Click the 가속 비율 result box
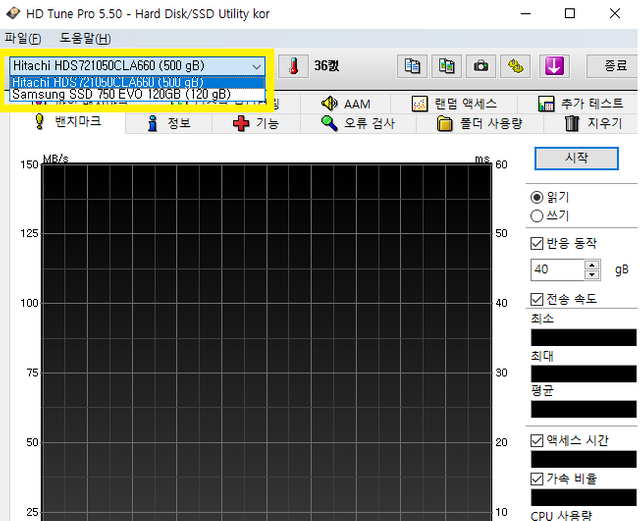 584,498
